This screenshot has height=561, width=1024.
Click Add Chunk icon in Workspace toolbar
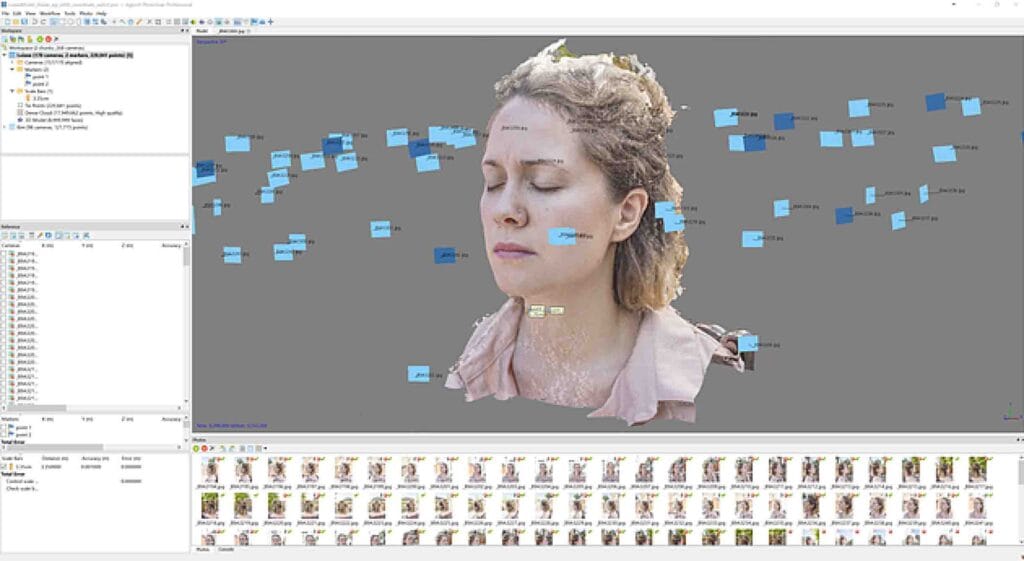point(6,39)
